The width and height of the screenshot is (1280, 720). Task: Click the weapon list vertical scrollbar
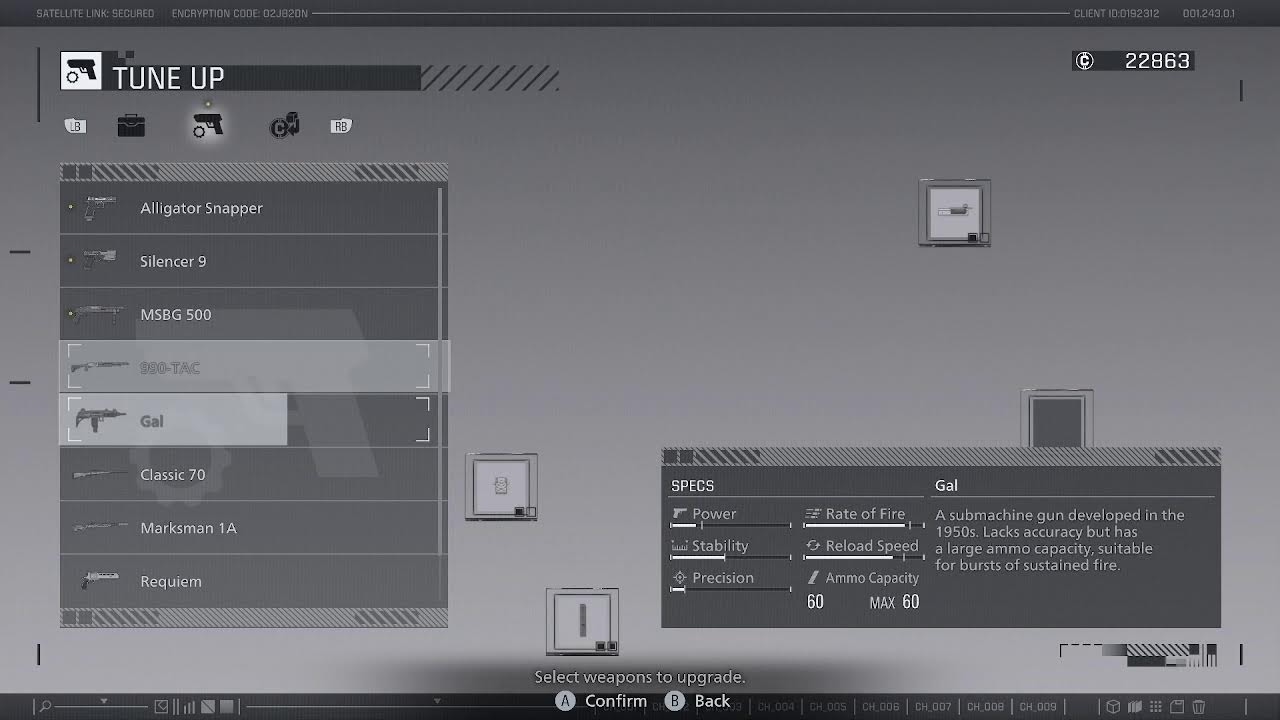coord(442,394)
